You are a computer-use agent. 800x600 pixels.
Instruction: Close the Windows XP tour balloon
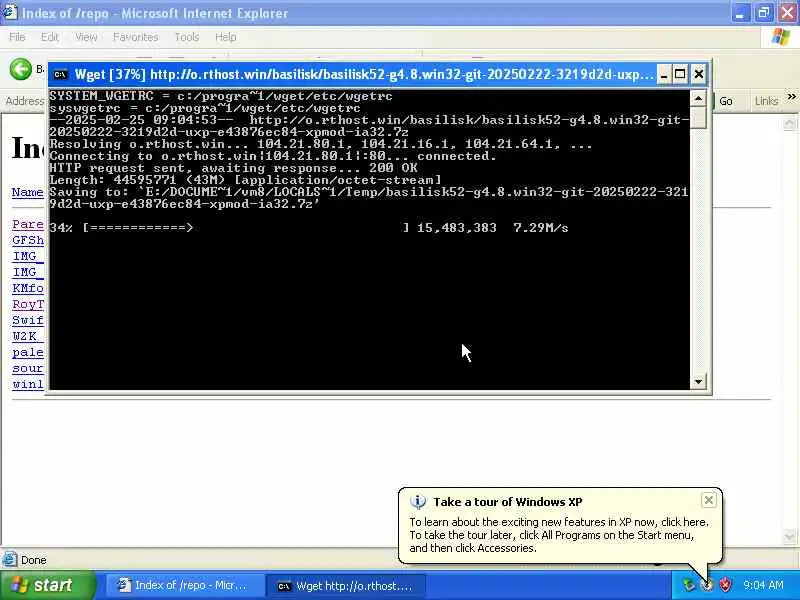pyautogui.click(x=708, y=501)
